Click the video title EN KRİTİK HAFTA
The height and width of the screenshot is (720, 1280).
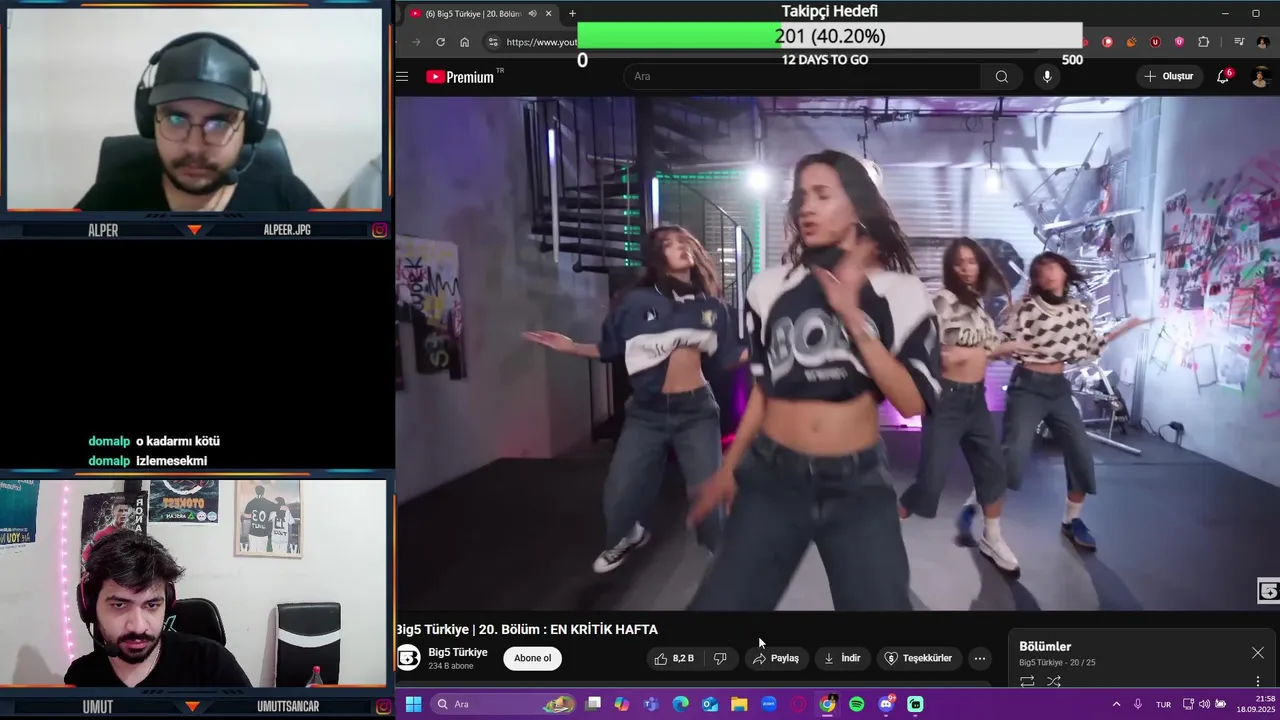pos(604,629)
